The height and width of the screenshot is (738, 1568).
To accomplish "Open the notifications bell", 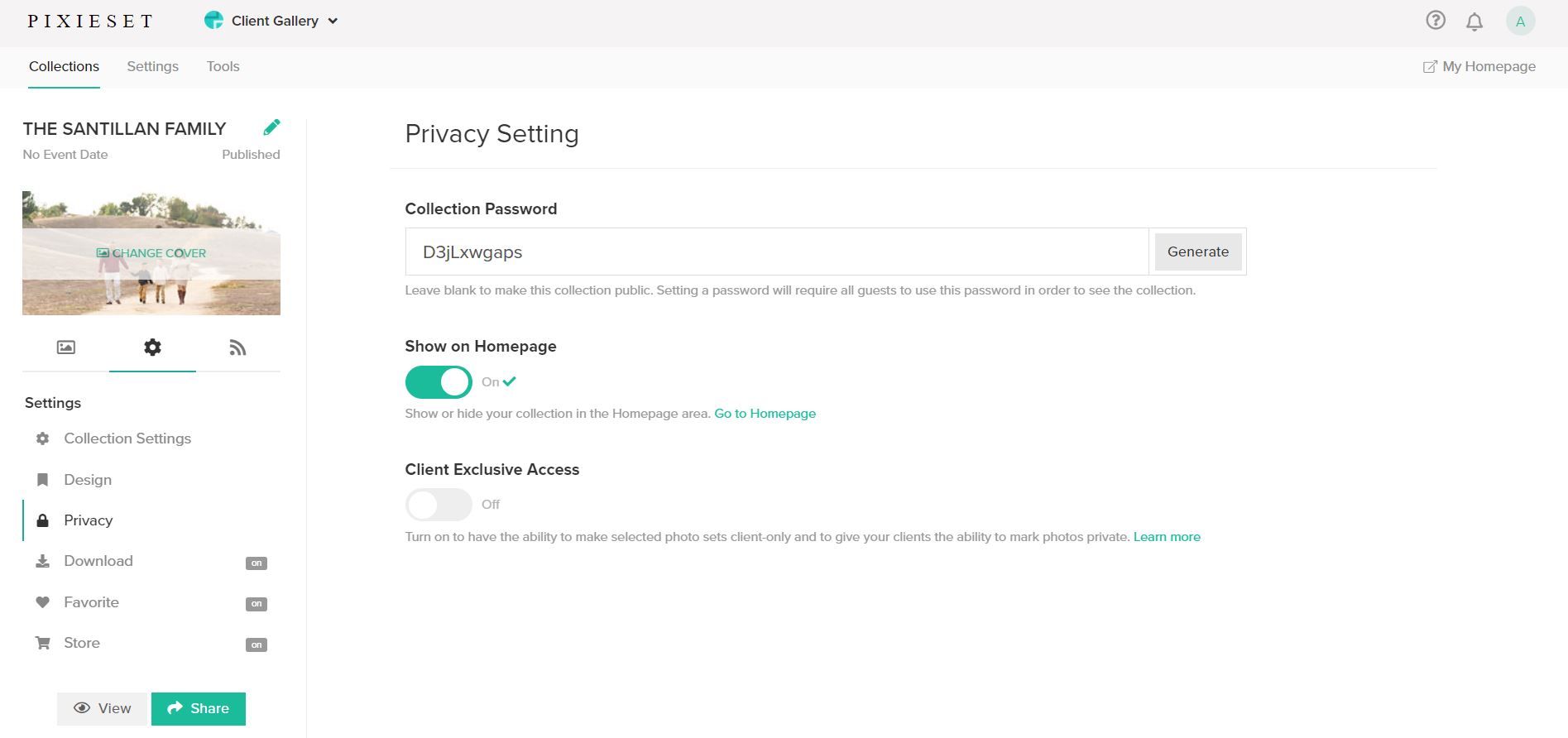I will tap(1474, 22).
